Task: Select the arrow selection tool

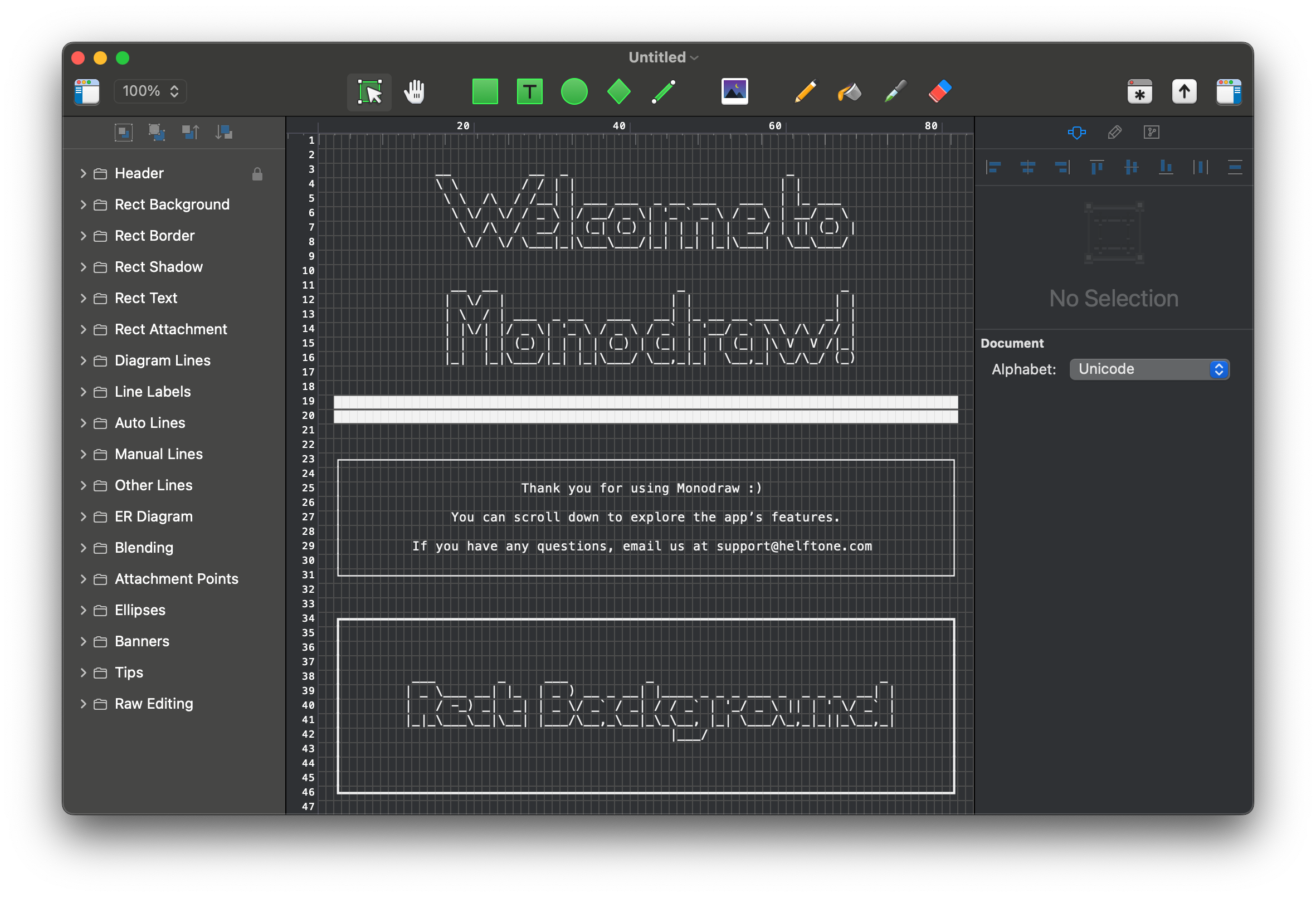Action: point(369,92)
